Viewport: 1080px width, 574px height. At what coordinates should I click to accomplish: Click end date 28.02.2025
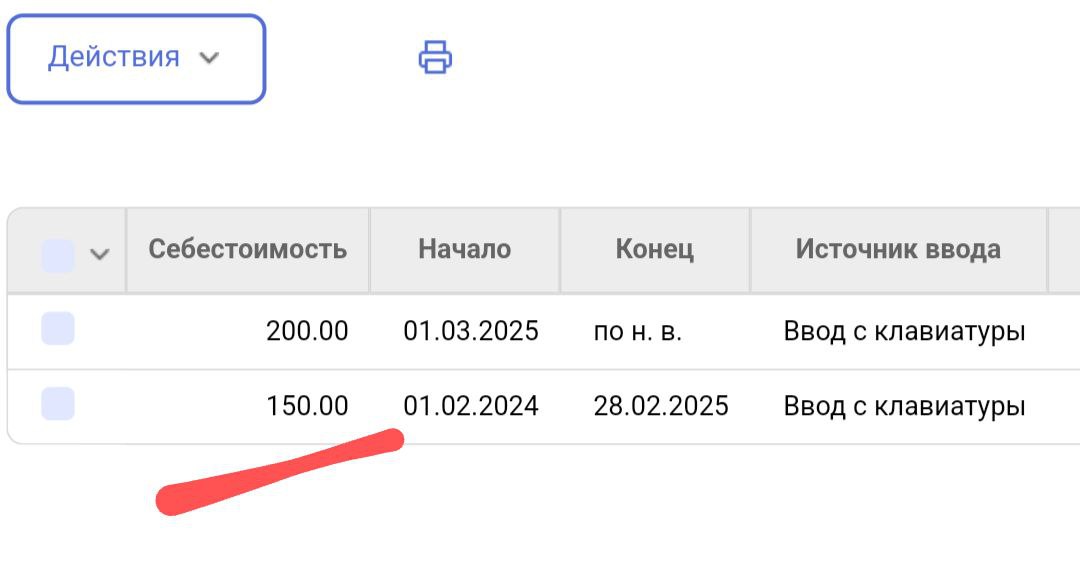click(661, 406)
